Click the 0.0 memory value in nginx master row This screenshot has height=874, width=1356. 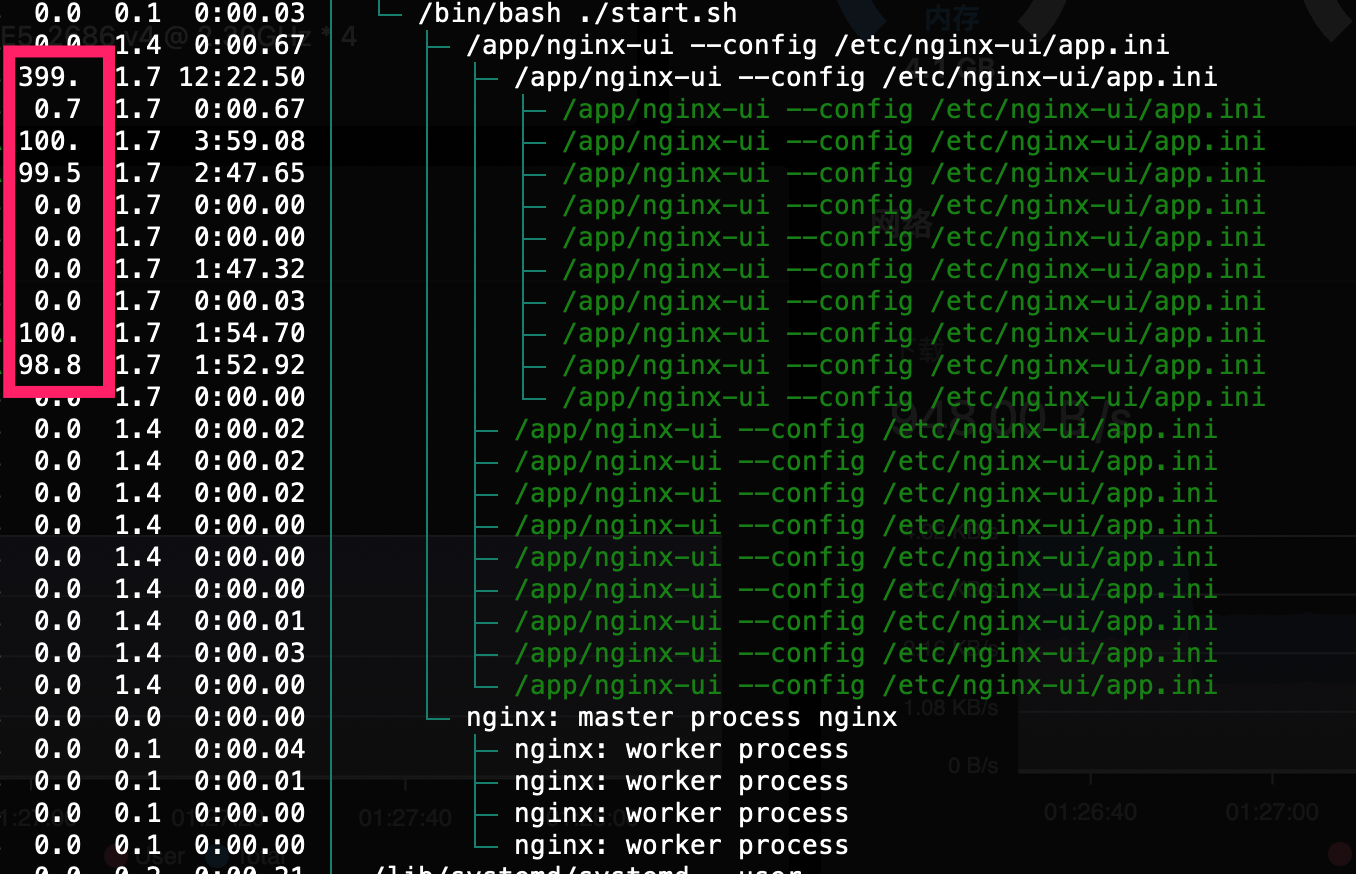click(138, 717)
